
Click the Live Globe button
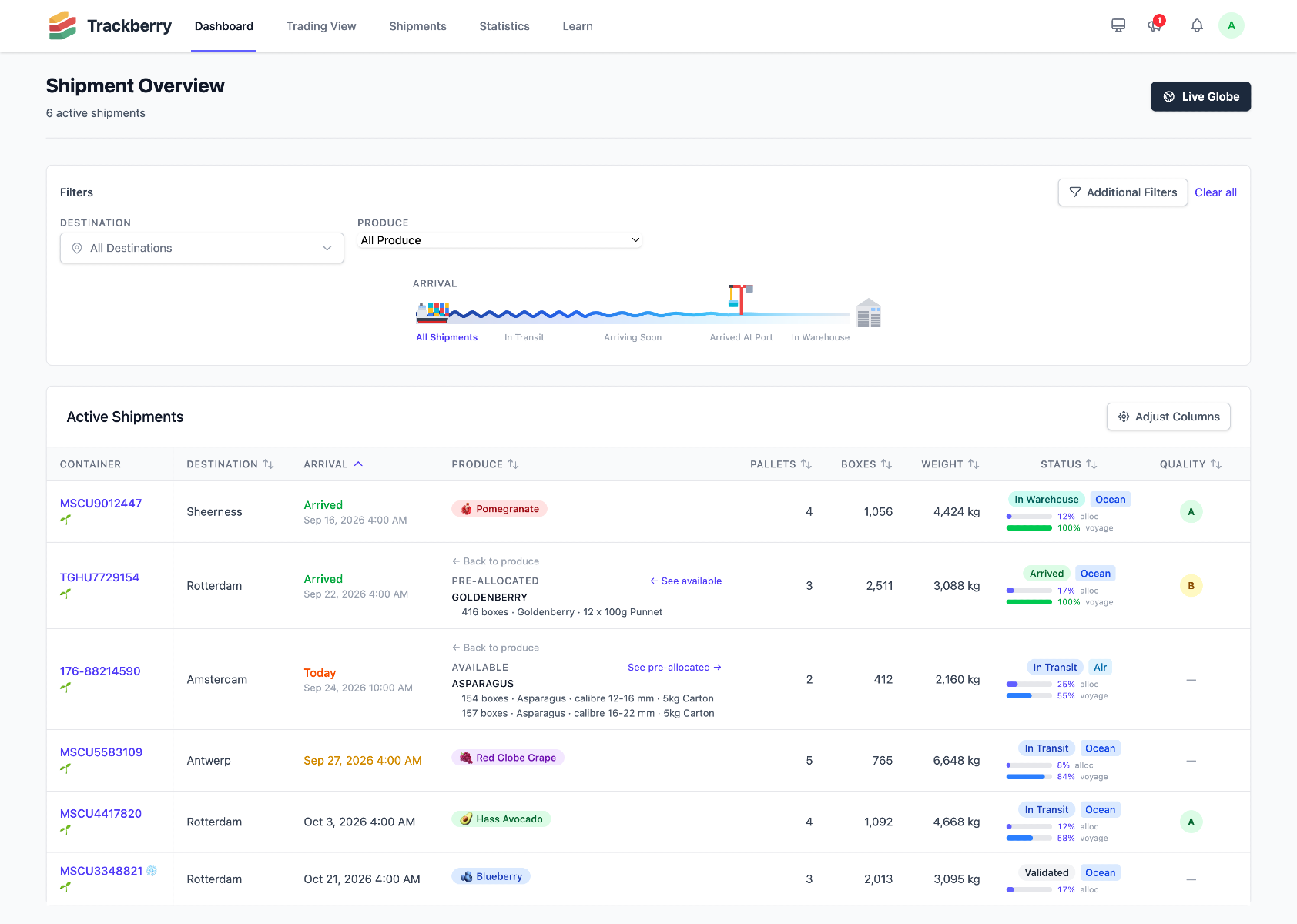pyautogui.click(x=1201, y=96)
